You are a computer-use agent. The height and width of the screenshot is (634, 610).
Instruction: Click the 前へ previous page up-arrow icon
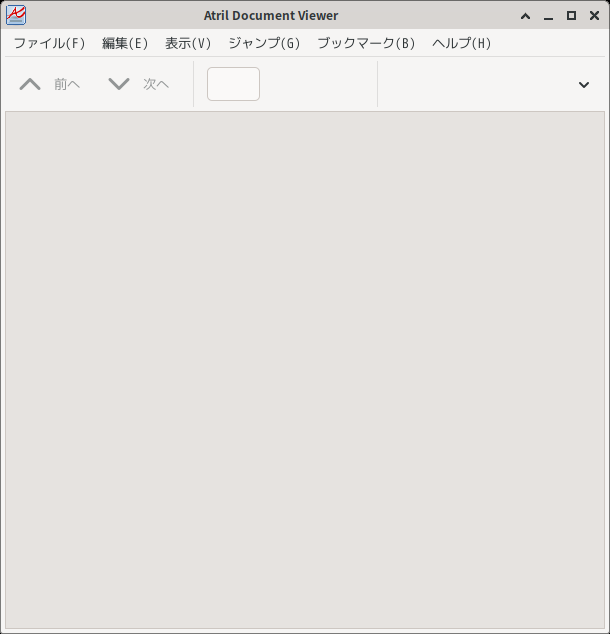tap(30, 84)
